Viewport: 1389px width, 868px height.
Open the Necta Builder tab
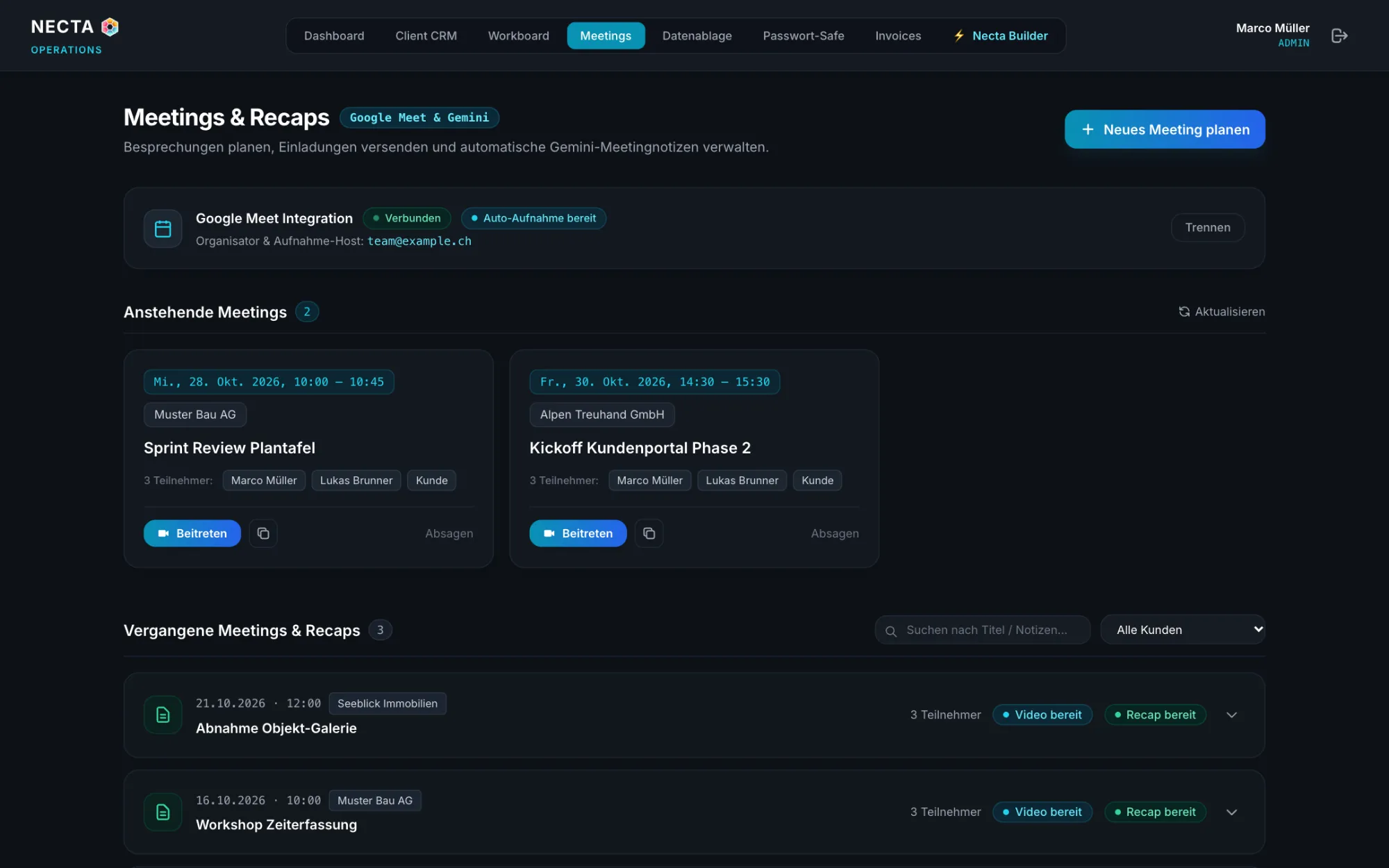1000,35
